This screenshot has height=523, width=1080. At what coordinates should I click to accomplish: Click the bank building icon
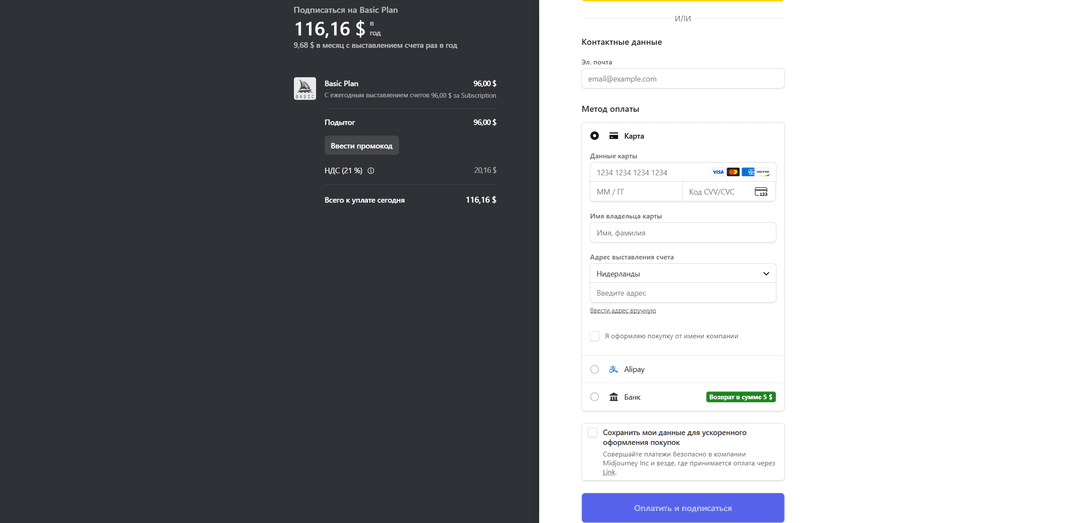pos(614,397)
